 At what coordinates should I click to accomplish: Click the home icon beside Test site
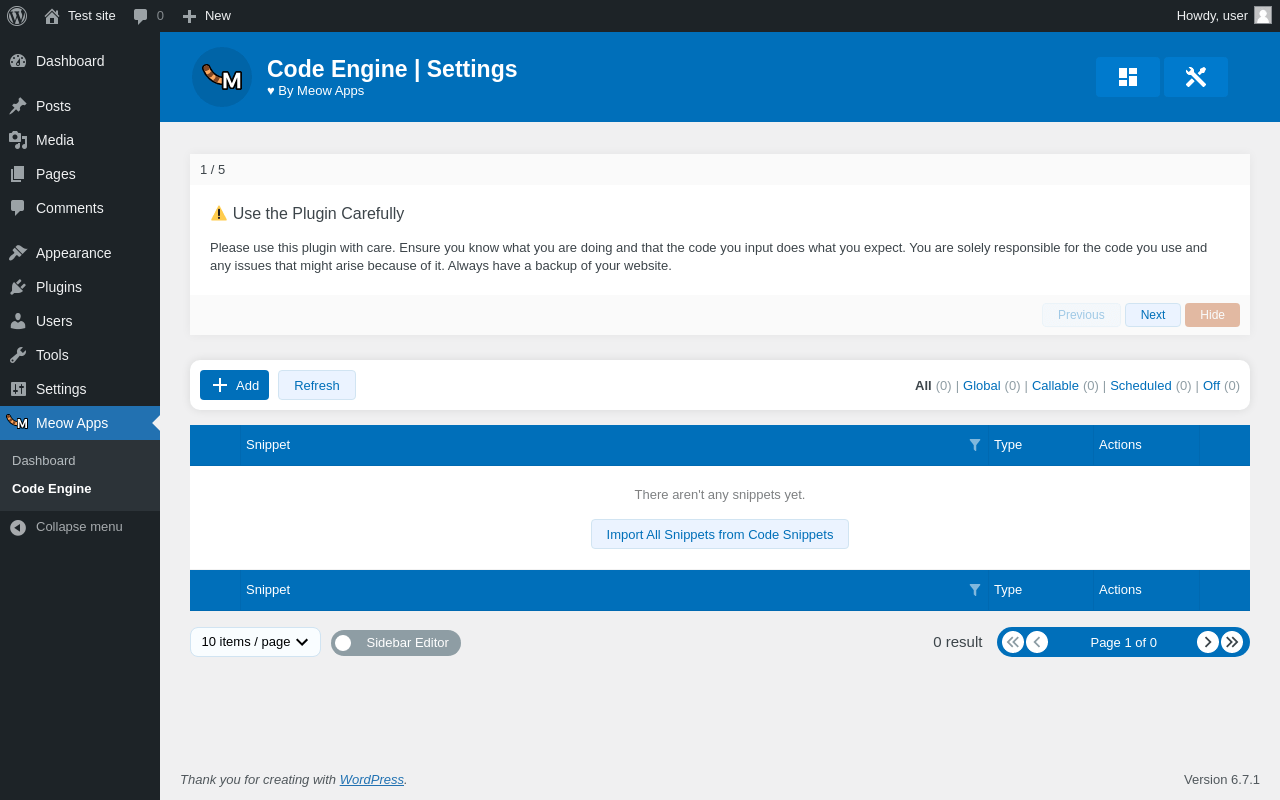pyautogui.click(x=52, y=16)
